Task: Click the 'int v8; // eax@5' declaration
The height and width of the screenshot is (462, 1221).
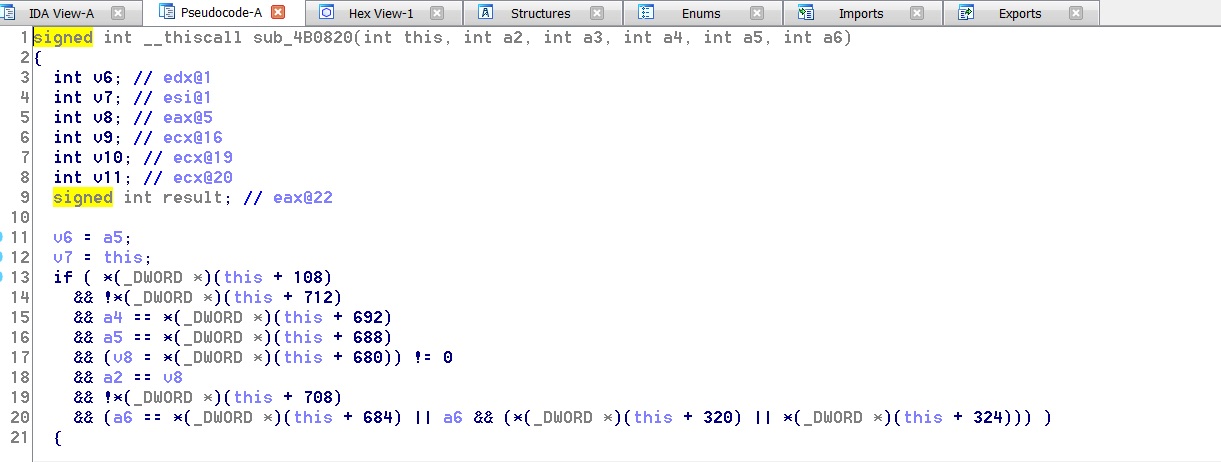Action: 133,117
